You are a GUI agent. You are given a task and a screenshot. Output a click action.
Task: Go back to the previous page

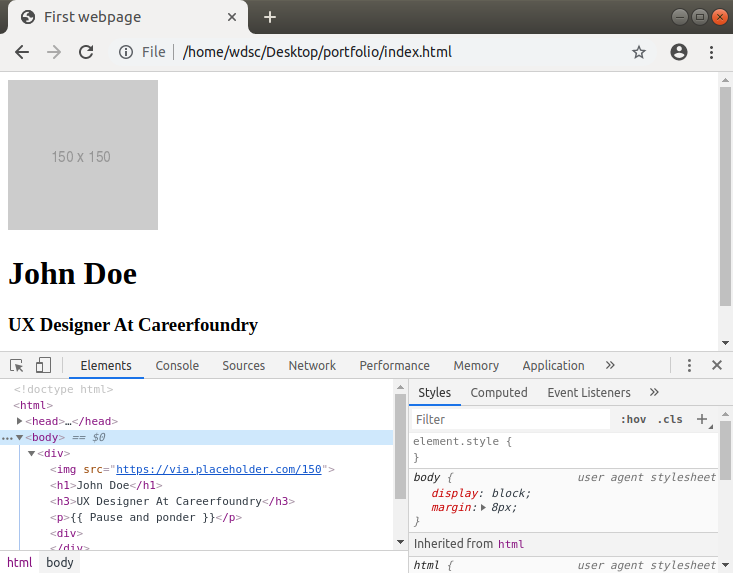pyautogui.click(x=22, y=52)
